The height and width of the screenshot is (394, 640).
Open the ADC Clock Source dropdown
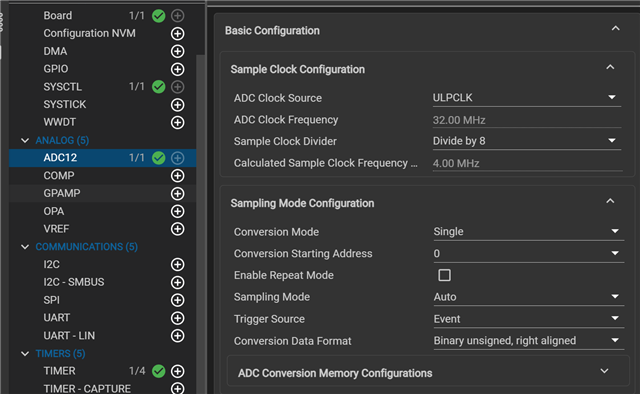pos(527,98)
